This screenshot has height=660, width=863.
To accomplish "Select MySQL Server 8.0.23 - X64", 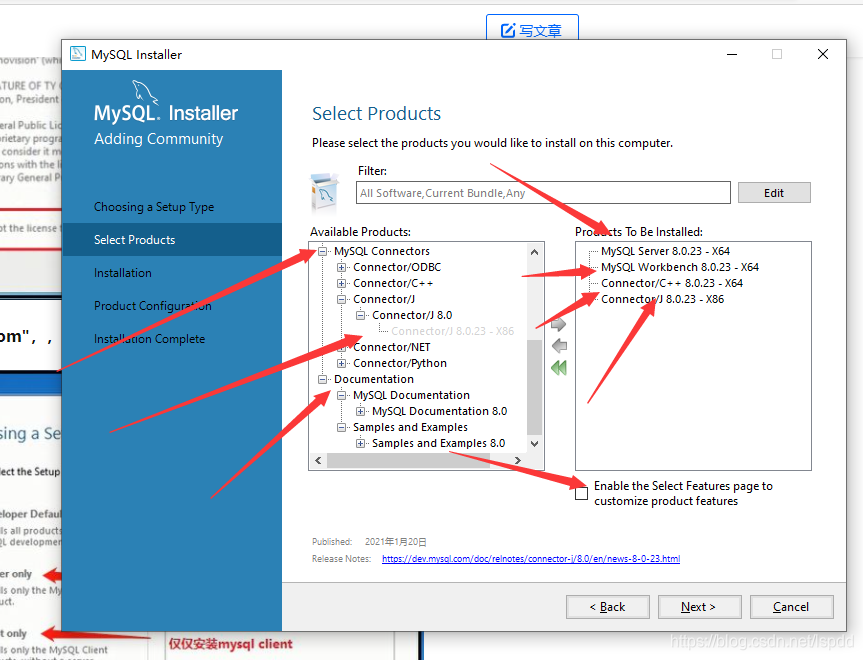I will coord(665,251).
